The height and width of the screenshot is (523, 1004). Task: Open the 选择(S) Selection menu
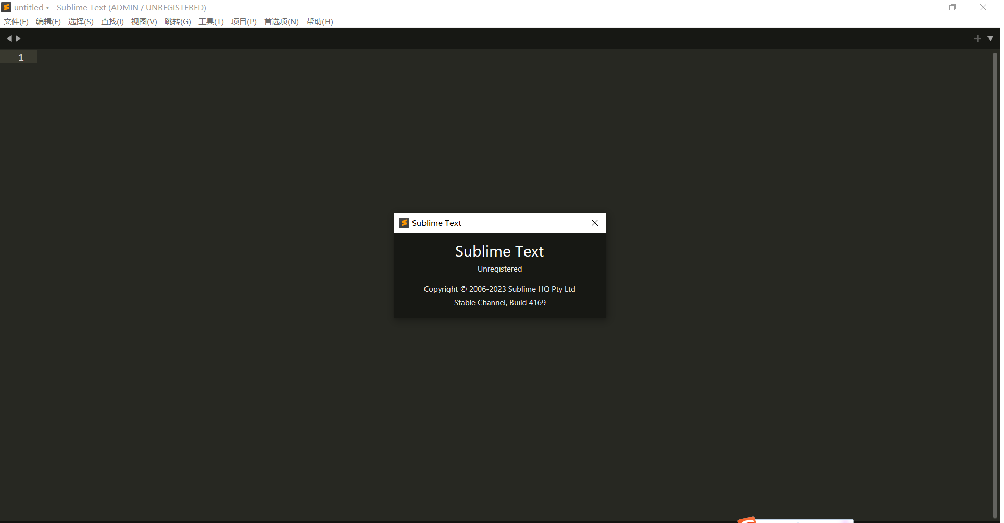coord(80,21)
